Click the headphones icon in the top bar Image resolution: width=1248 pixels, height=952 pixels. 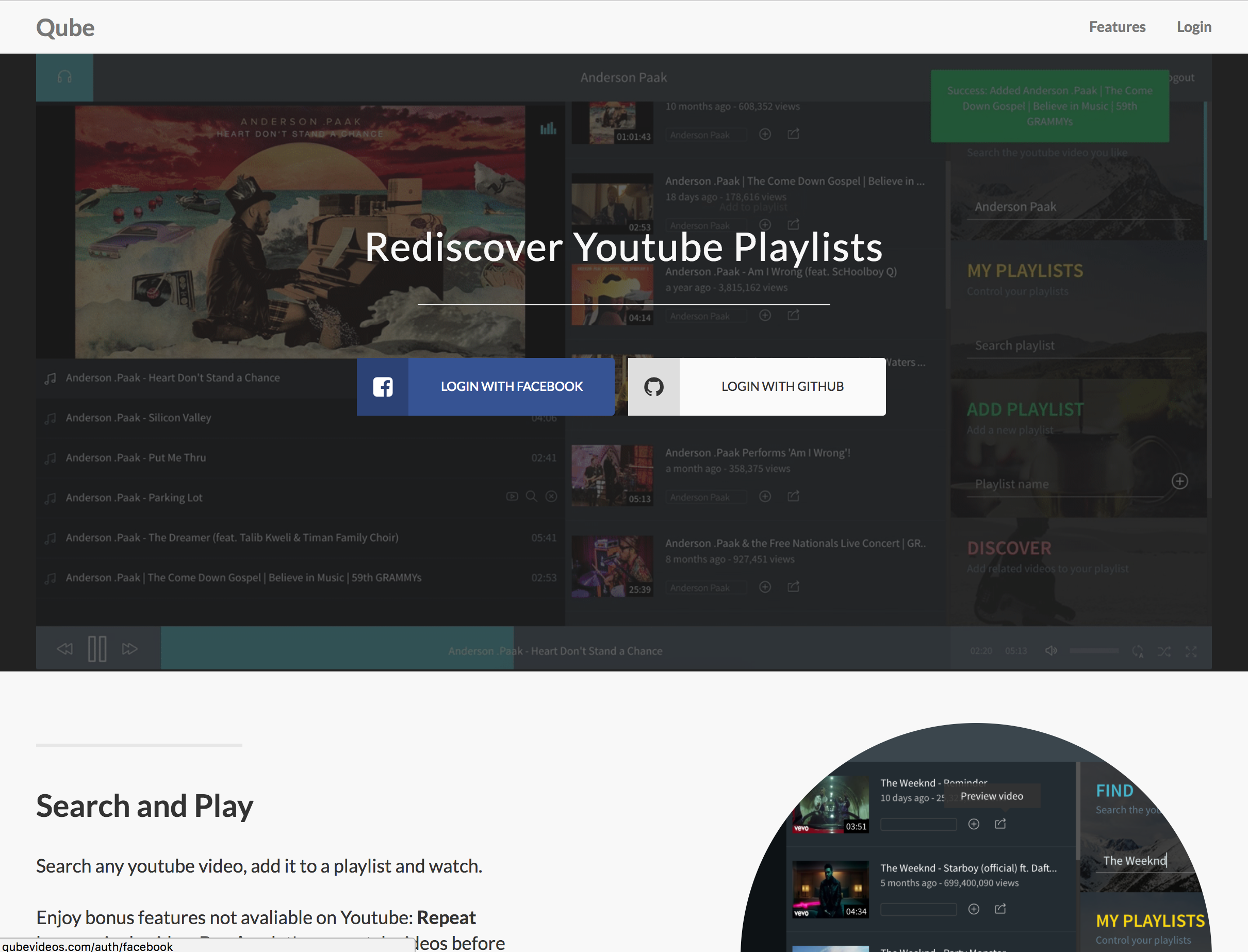tap(64, 77)
